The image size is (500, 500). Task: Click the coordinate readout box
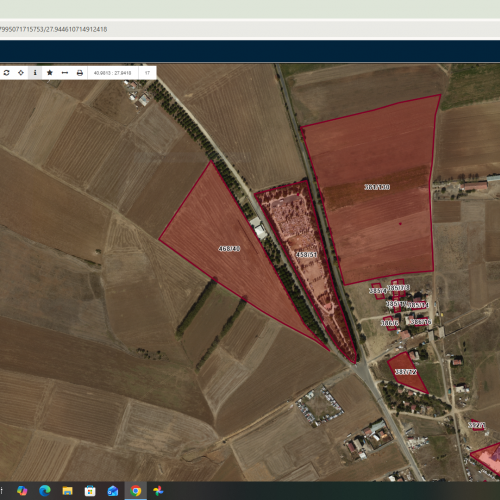(113, 73)
